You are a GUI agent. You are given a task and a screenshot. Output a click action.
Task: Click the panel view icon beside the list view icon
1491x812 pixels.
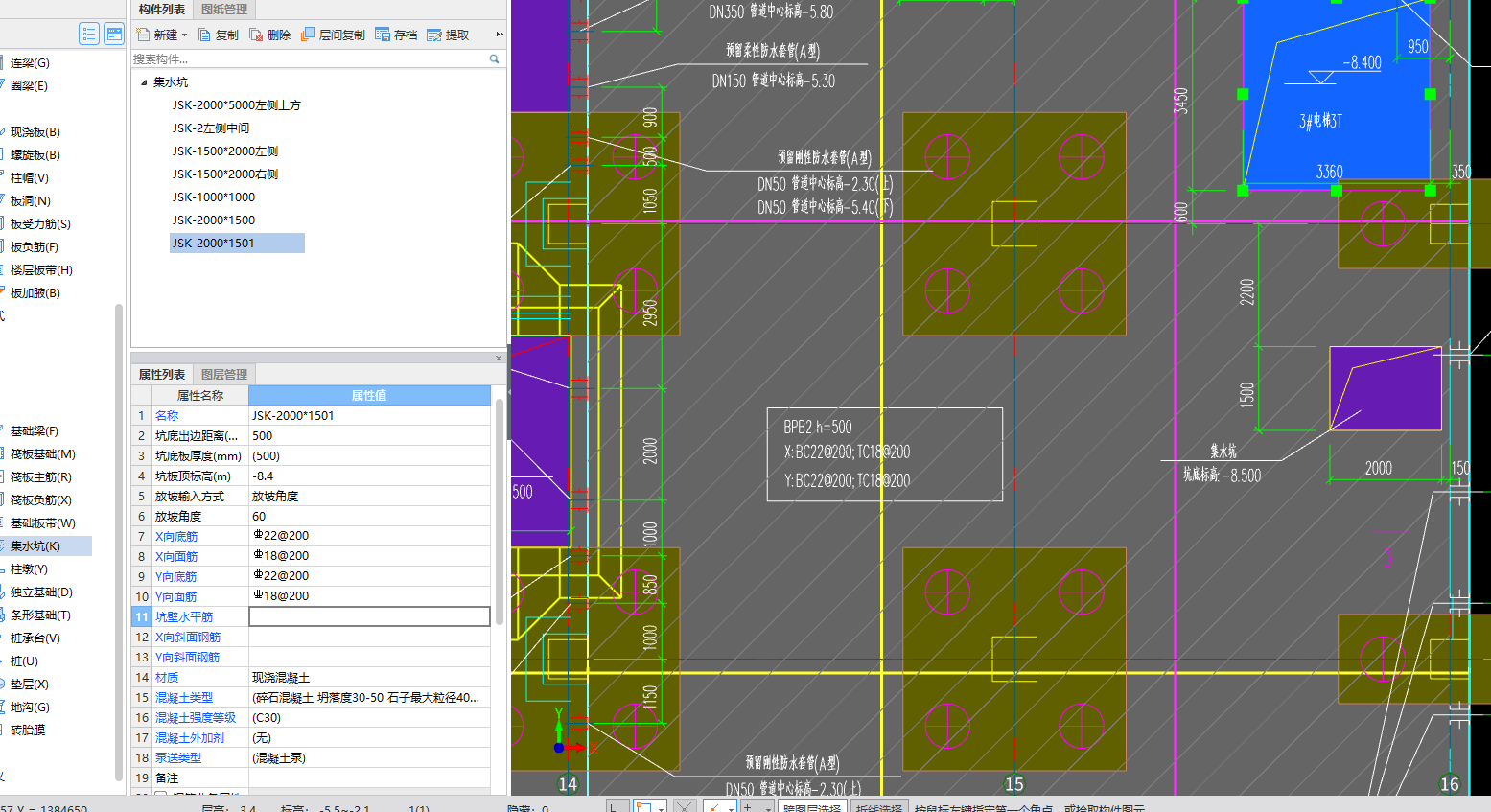[x=114, y=34]
